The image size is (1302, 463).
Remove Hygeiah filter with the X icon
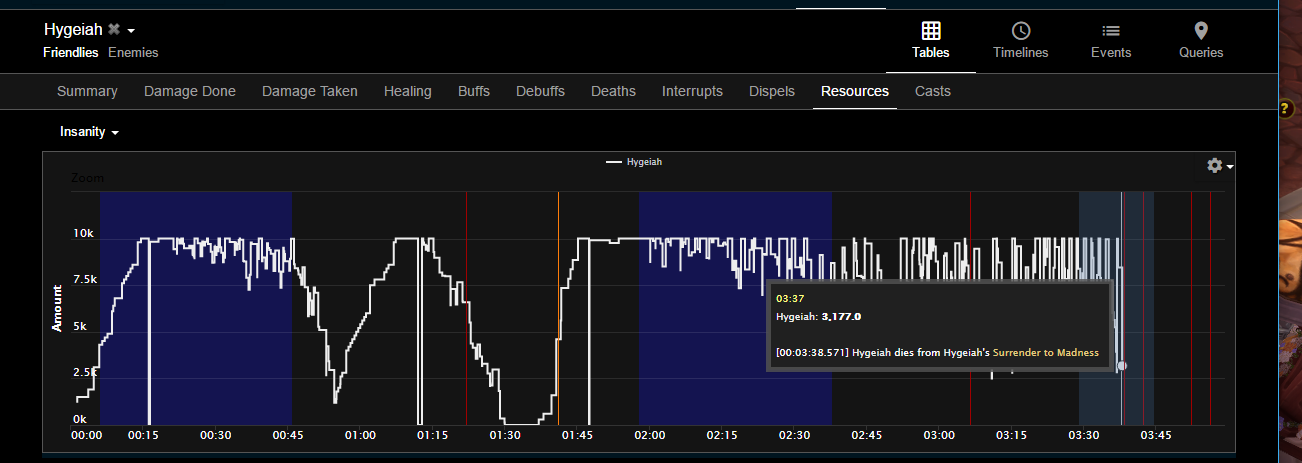114,30
